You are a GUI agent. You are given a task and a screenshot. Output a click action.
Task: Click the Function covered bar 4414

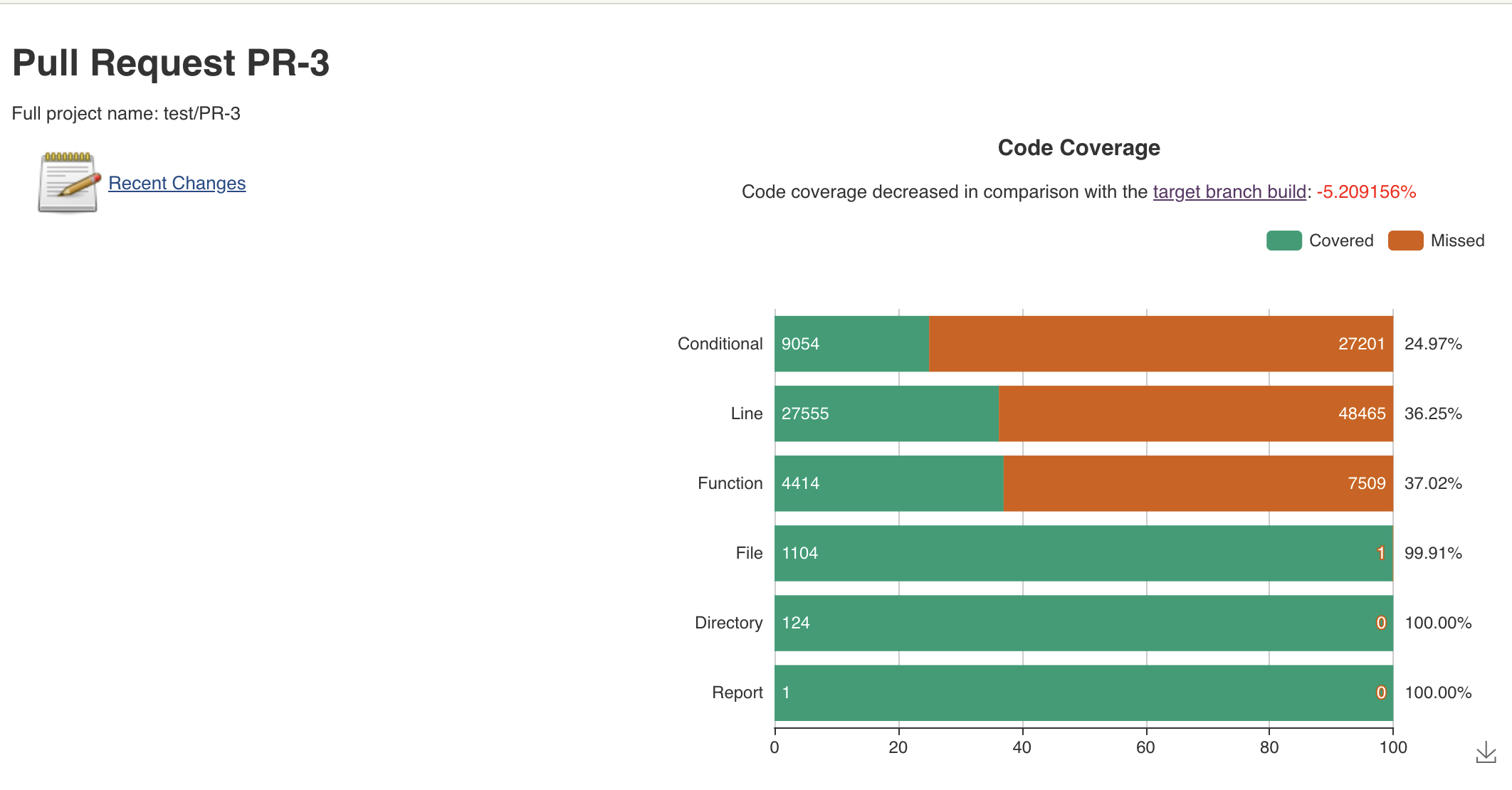tap(888, 483)
